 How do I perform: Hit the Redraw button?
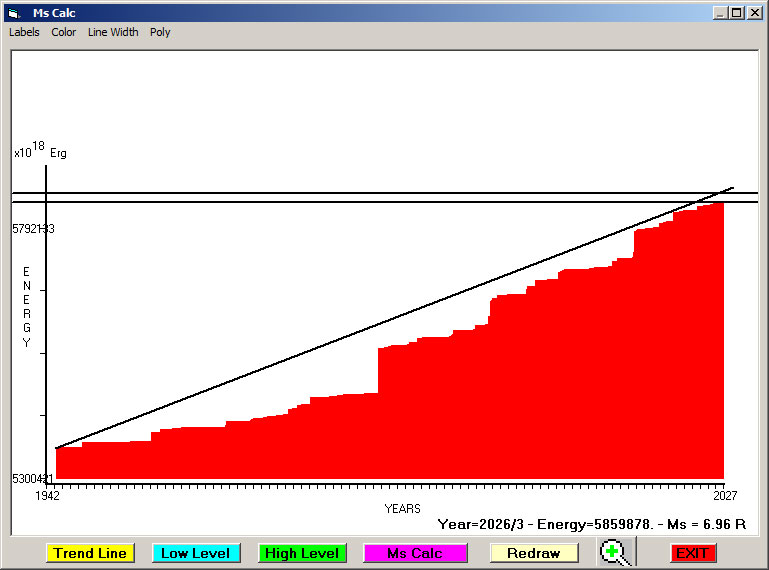[x=533, y=553]
